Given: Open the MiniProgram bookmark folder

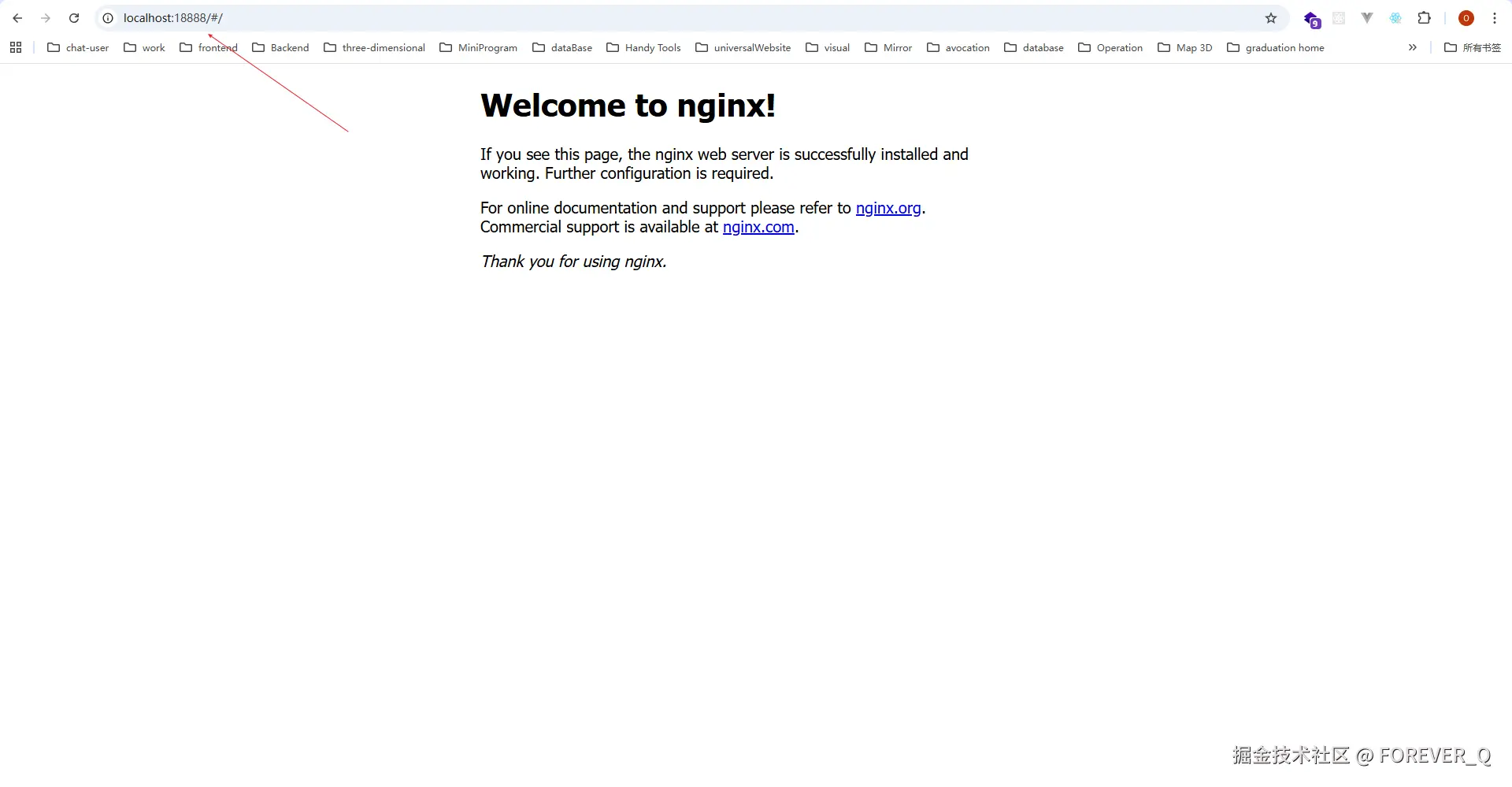Looking at the screenshot, I should click(478, 47).
